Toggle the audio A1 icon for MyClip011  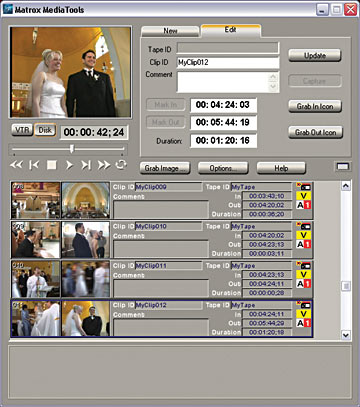(x=303, y=284)
